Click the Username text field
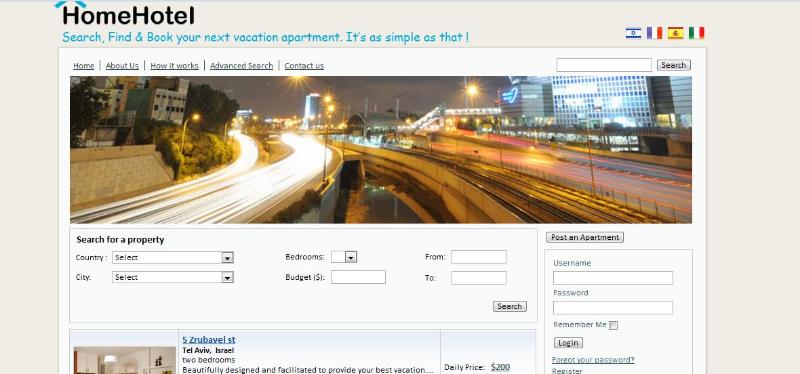Screen dimensions: 800x374 tap(613, 278)
